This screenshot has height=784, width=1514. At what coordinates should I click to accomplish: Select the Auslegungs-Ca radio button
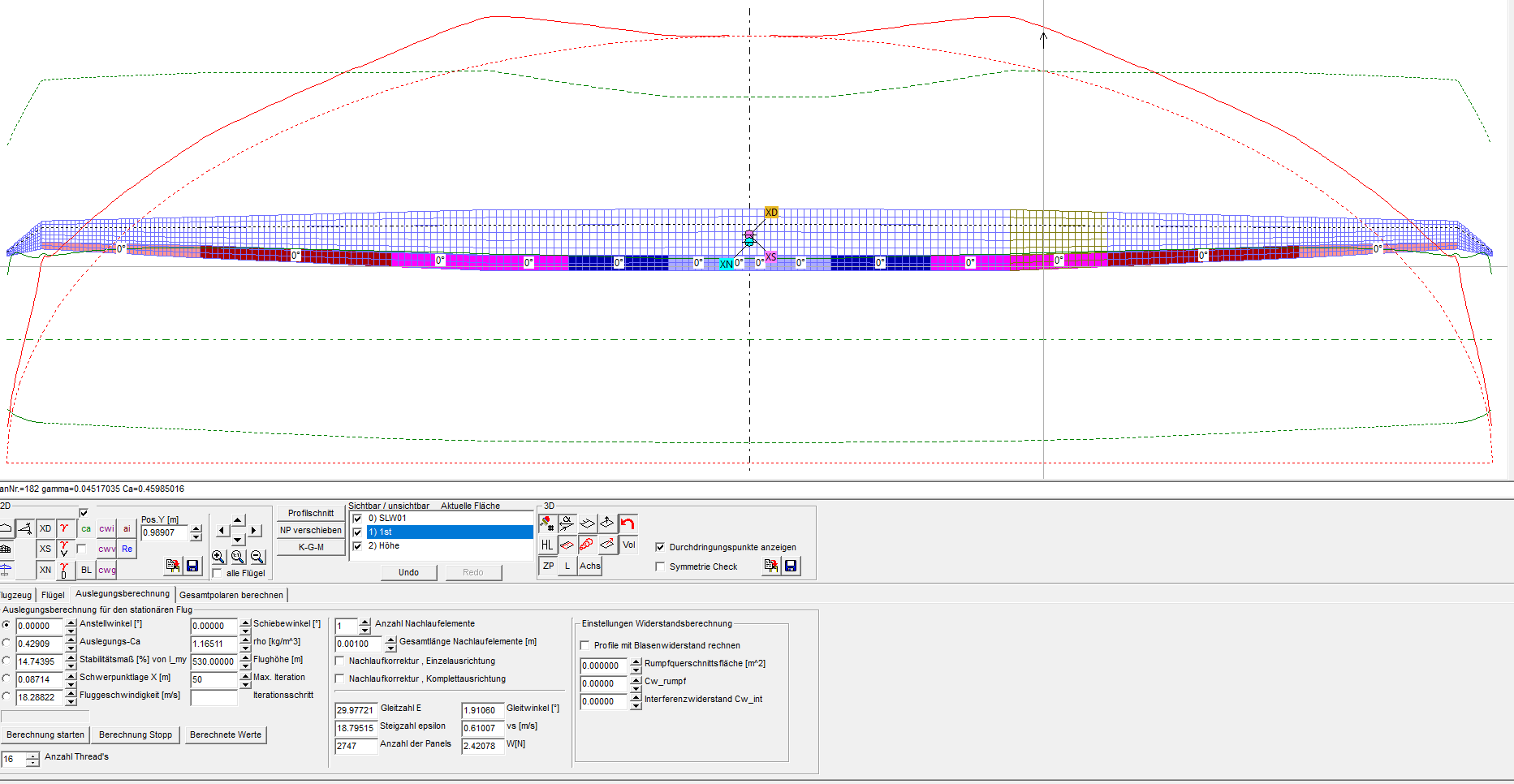6,643
